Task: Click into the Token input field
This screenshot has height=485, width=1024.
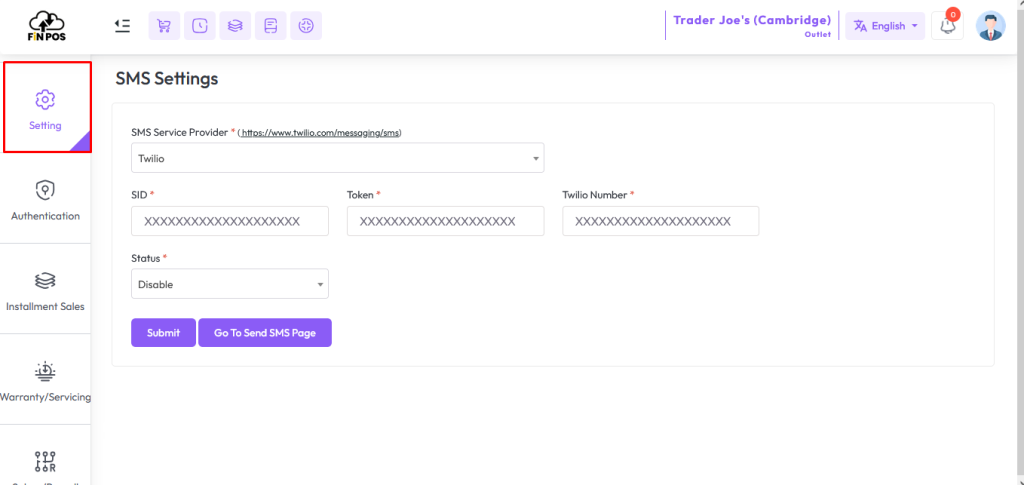Action: [445, 221]
